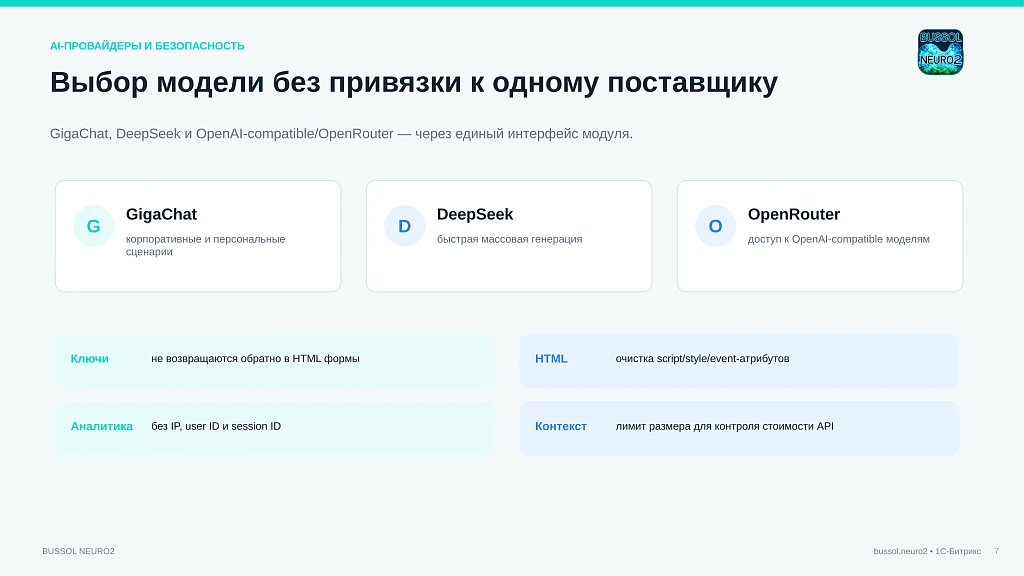Click the 'Контекст' label

tap(561, 426)
